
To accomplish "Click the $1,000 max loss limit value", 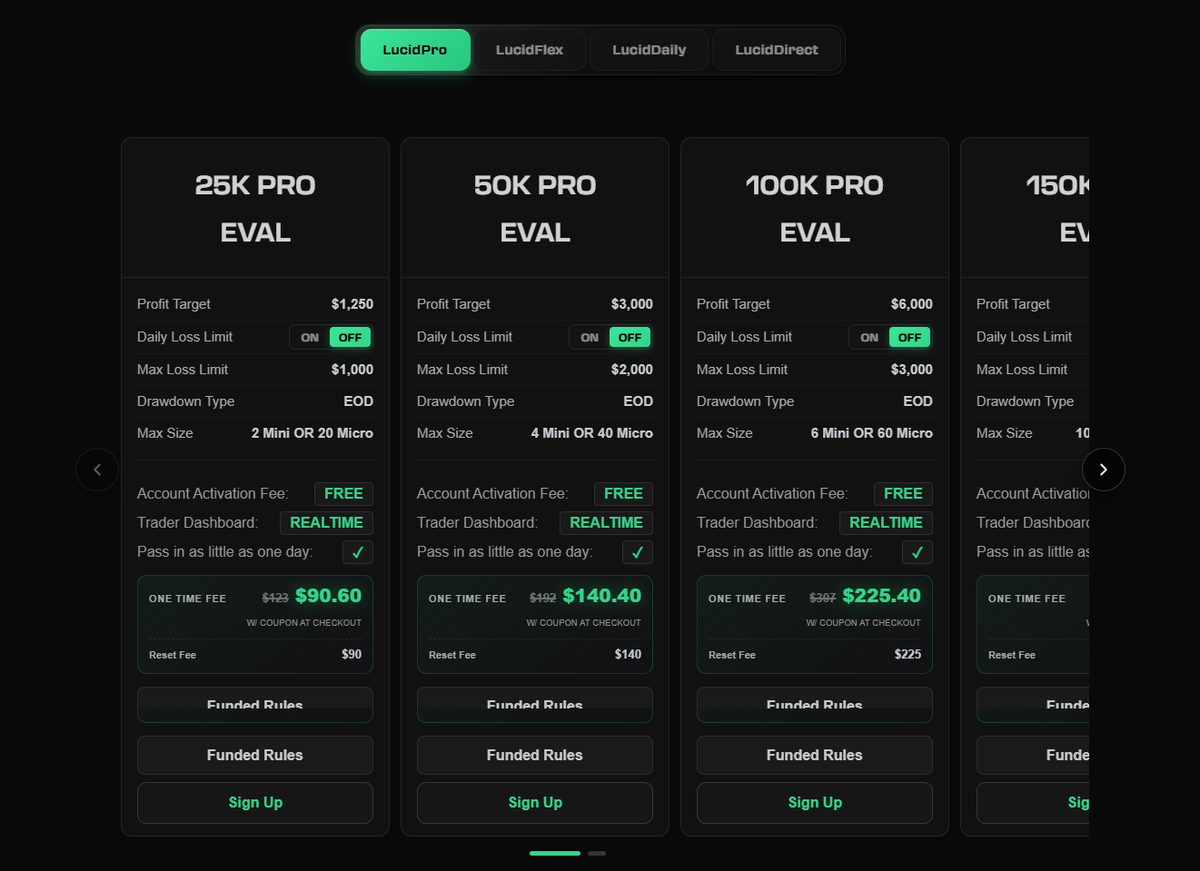I will point(352,369).
